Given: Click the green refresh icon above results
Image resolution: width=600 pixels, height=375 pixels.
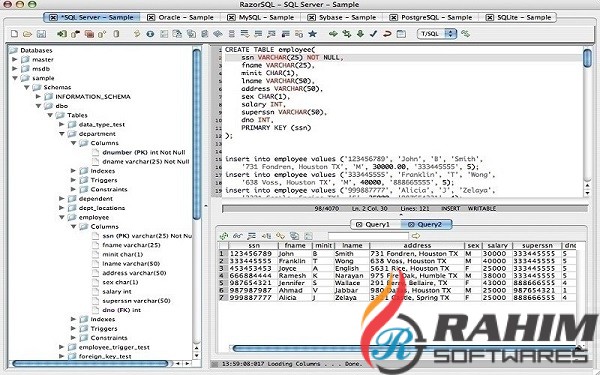Looking at the screenshot, I should click(224, 236).
